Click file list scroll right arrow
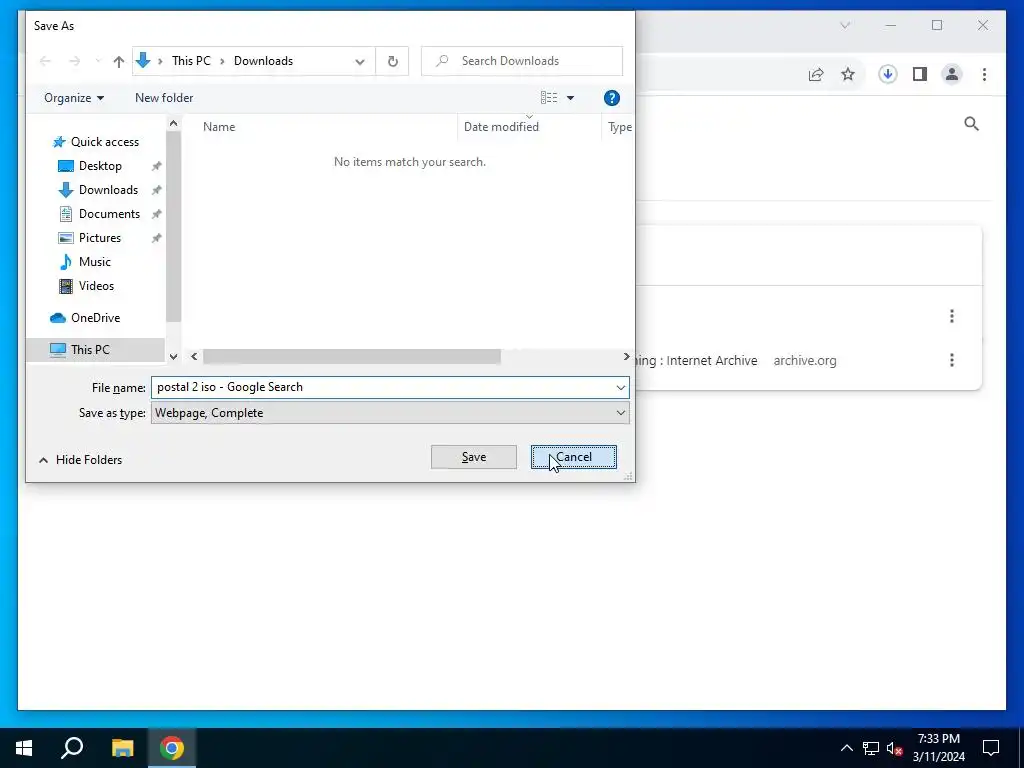 pyautogui.click(x=626, y=357)
